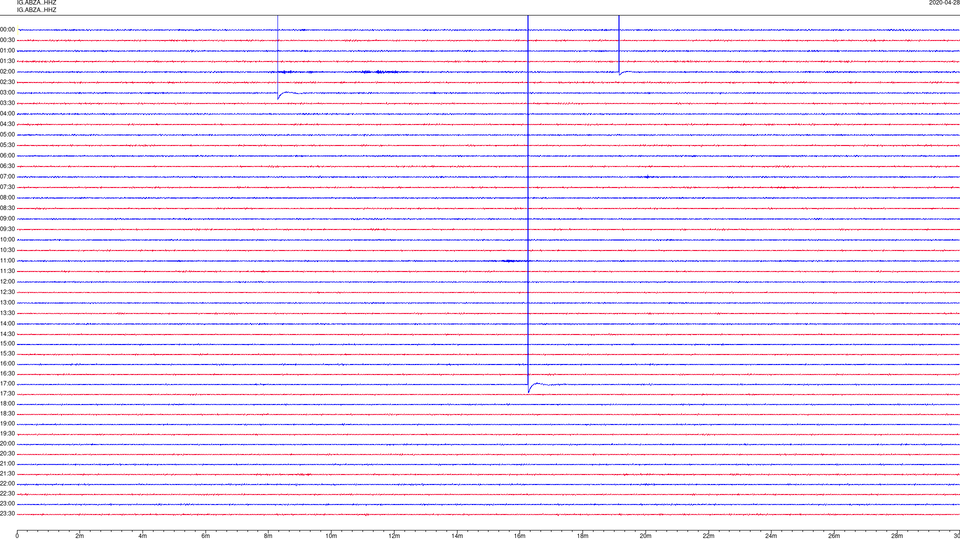
Task: Click the spike recovery pulse on 17:00 trace
Action: pos(536,386)
